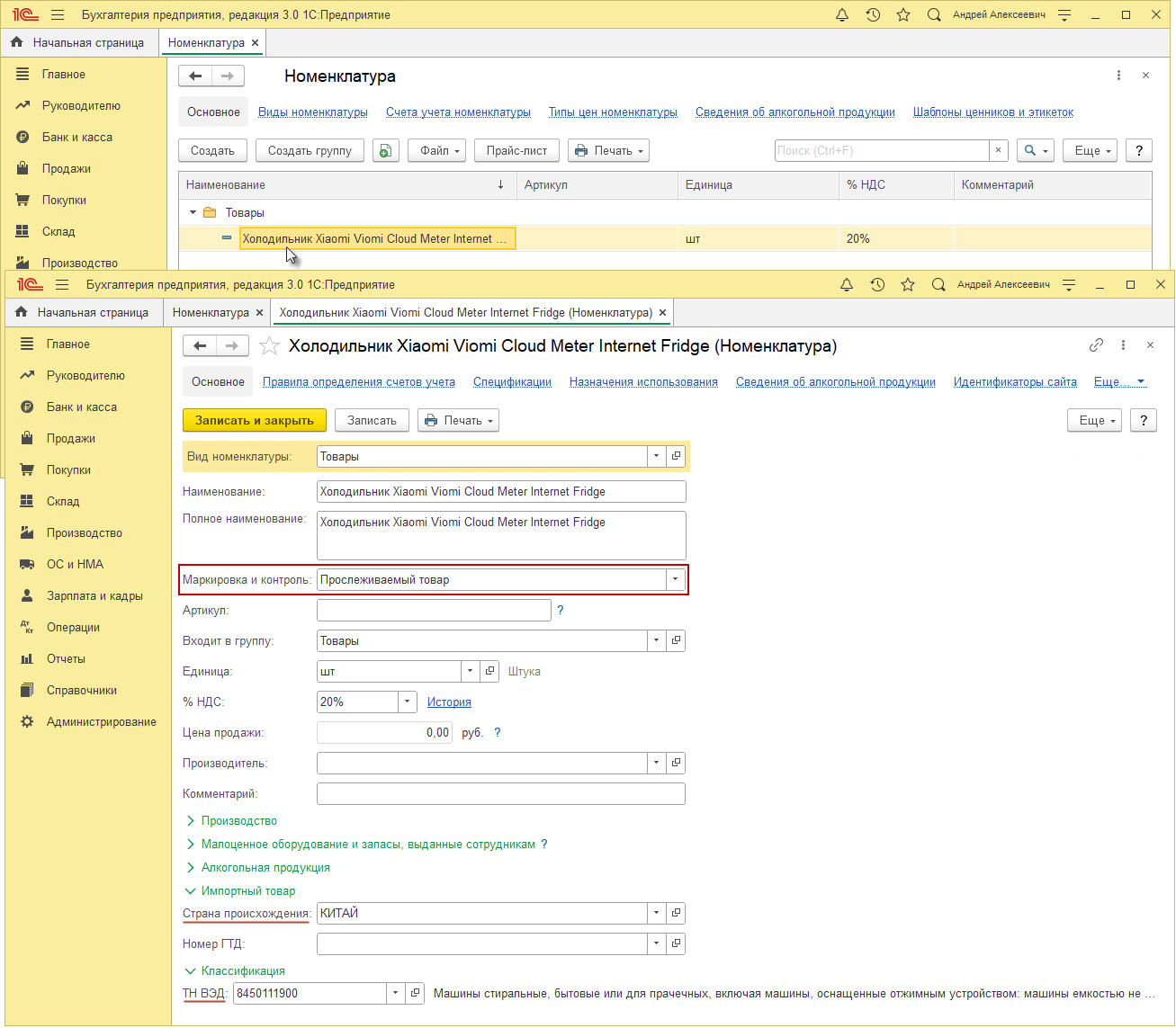Open history clock icon in lower window
This screenshot has width=1176, height=1028.
(877, 285)
